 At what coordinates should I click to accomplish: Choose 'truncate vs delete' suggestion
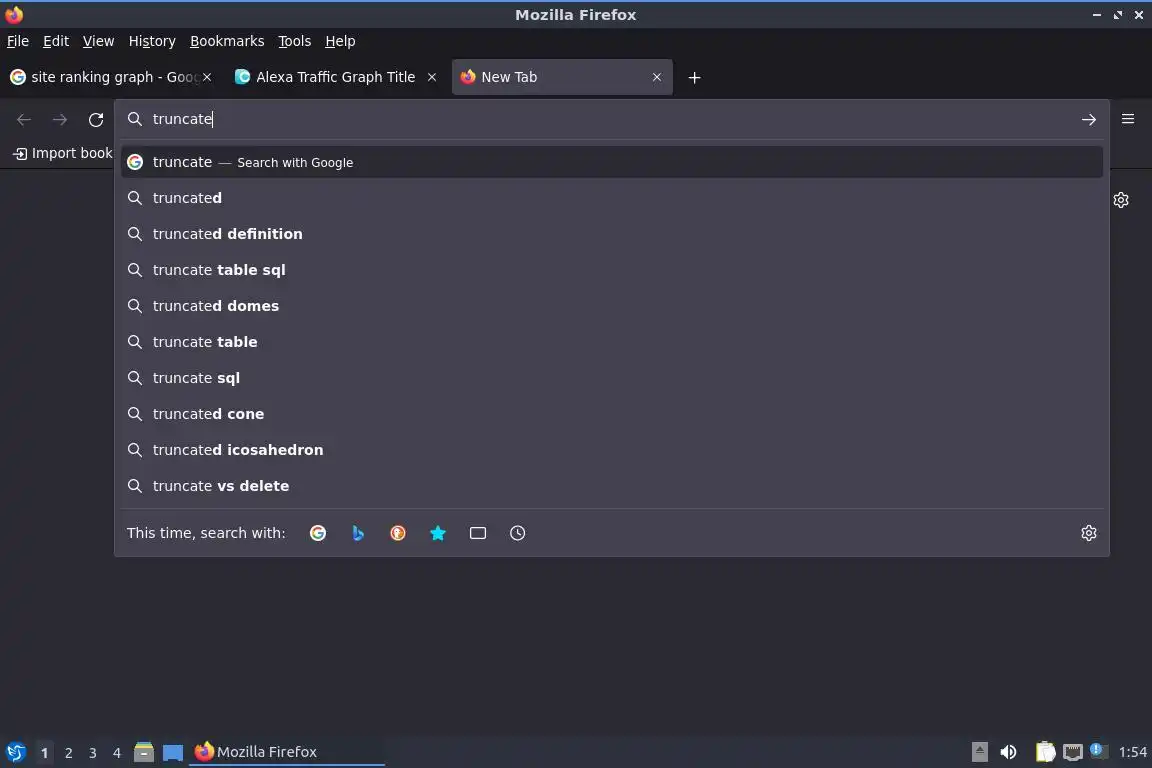pos(611,486)
